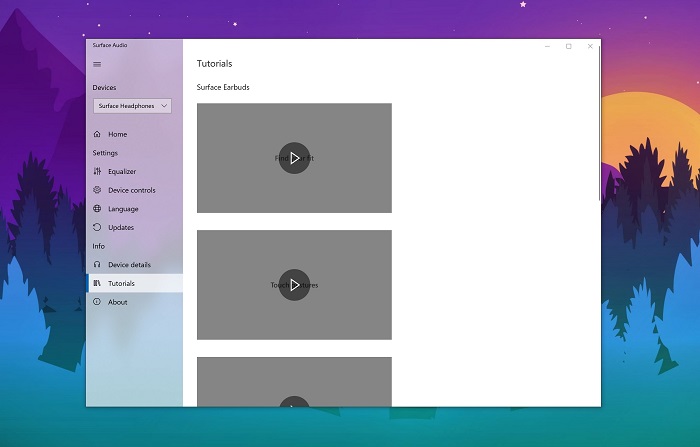Toggle the hamburger navigation menu
Image resolution: width=700 pixels, height=447 pixels.
pyautogui.click(x=97, y=64)
